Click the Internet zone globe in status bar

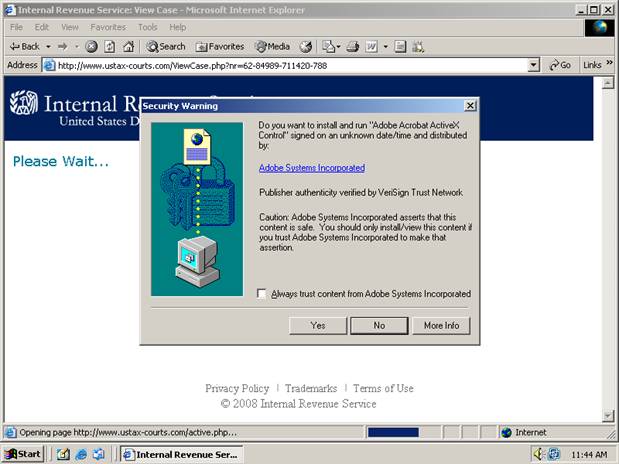506,433
